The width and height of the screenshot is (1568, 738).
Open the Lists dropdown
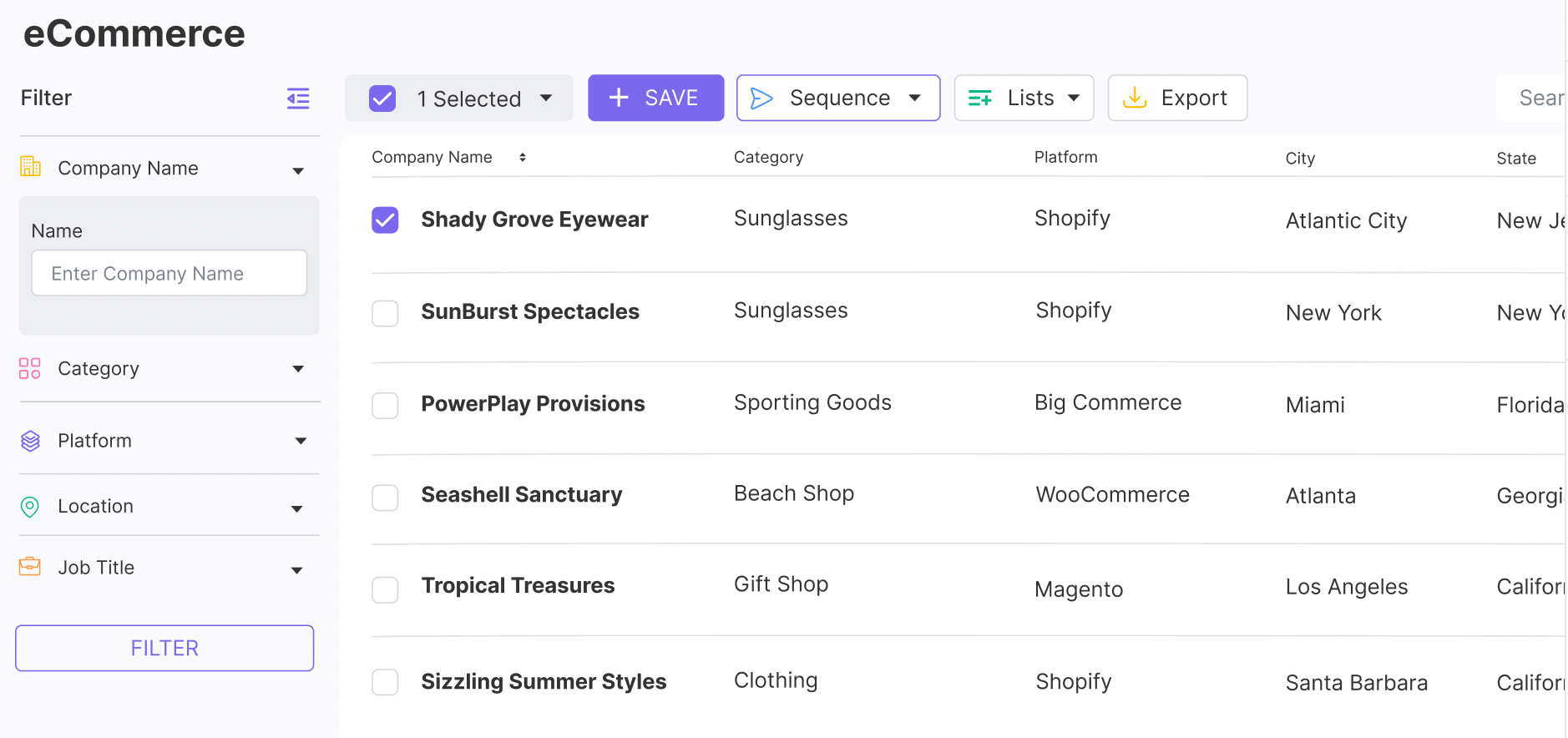coord(1024,99)
